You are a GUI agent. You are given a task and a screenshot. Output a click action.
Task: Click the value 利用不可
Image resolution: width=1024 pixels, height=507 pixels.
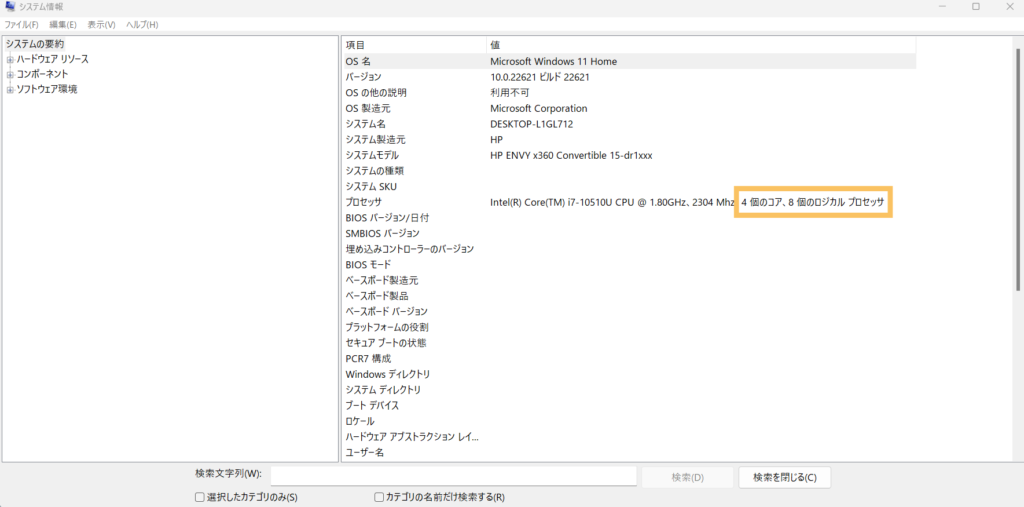[x=509, y=93]
